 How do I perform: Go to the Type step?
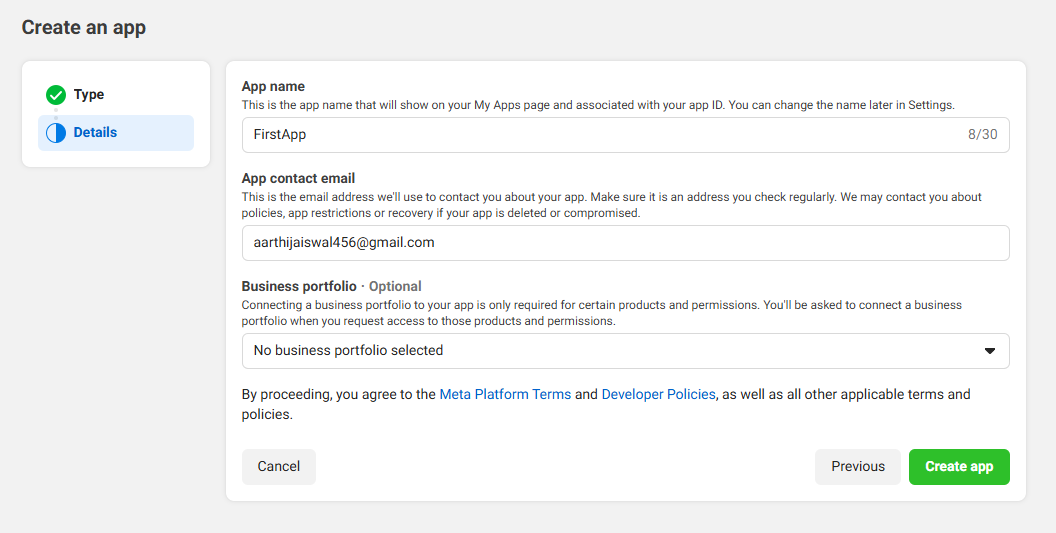pos(88,95)
